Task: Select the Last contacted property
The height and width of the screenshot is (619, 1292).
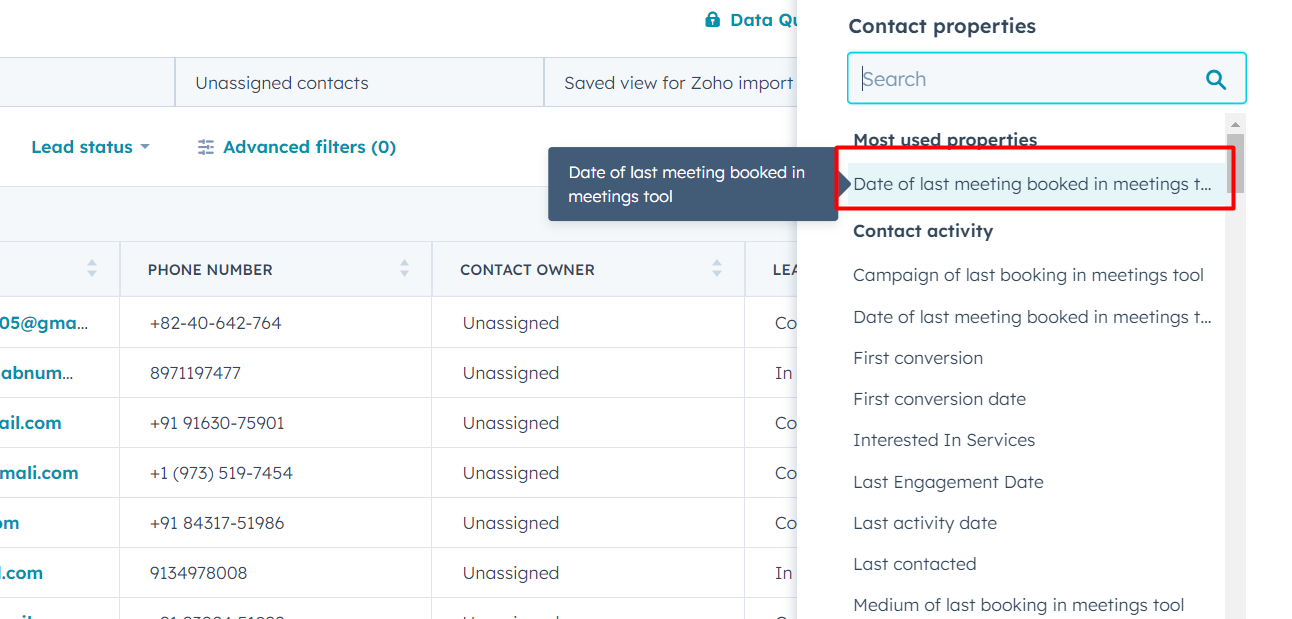Action: click(x=915, y=563)
